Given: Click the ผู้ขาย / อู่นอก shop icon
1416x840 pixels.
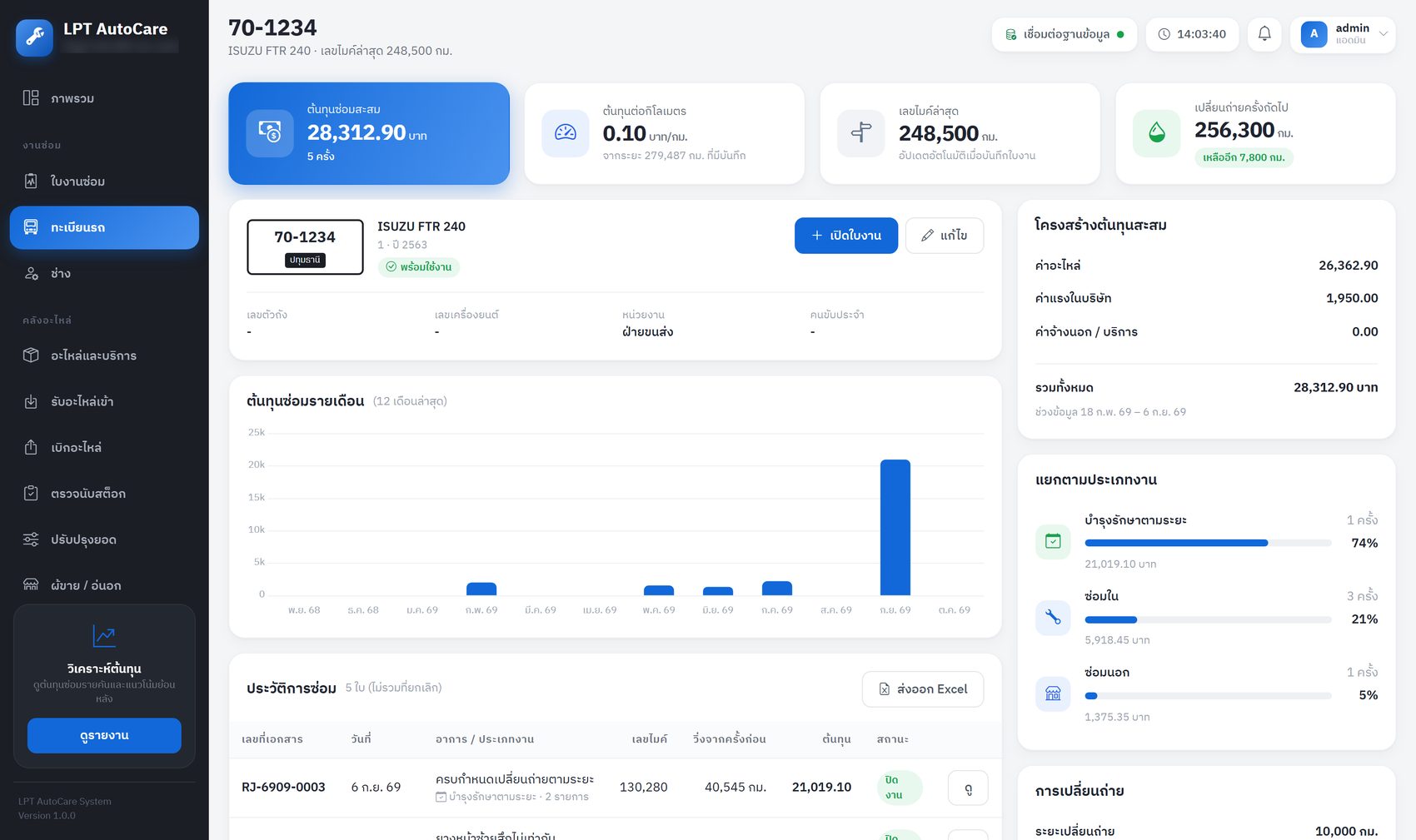Looking at the screenshot, I should (31, 585).
